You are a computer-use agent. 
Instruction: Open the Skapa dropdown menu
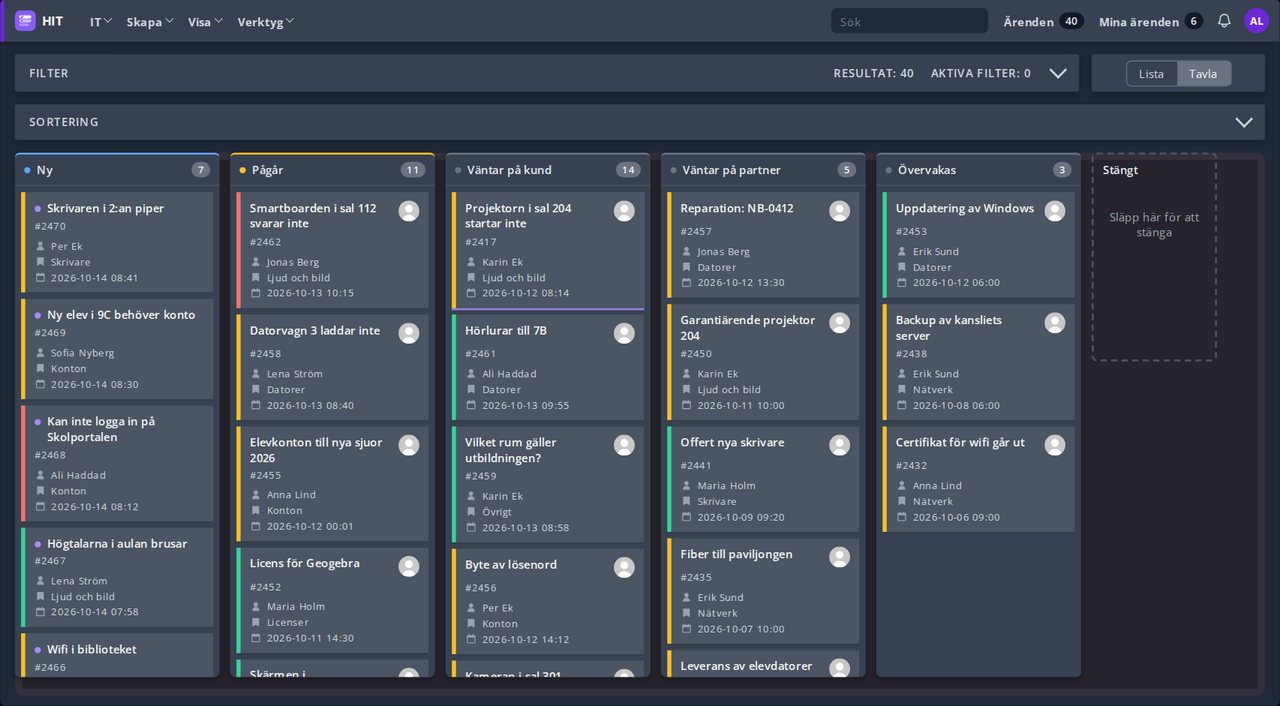point(150,21)
